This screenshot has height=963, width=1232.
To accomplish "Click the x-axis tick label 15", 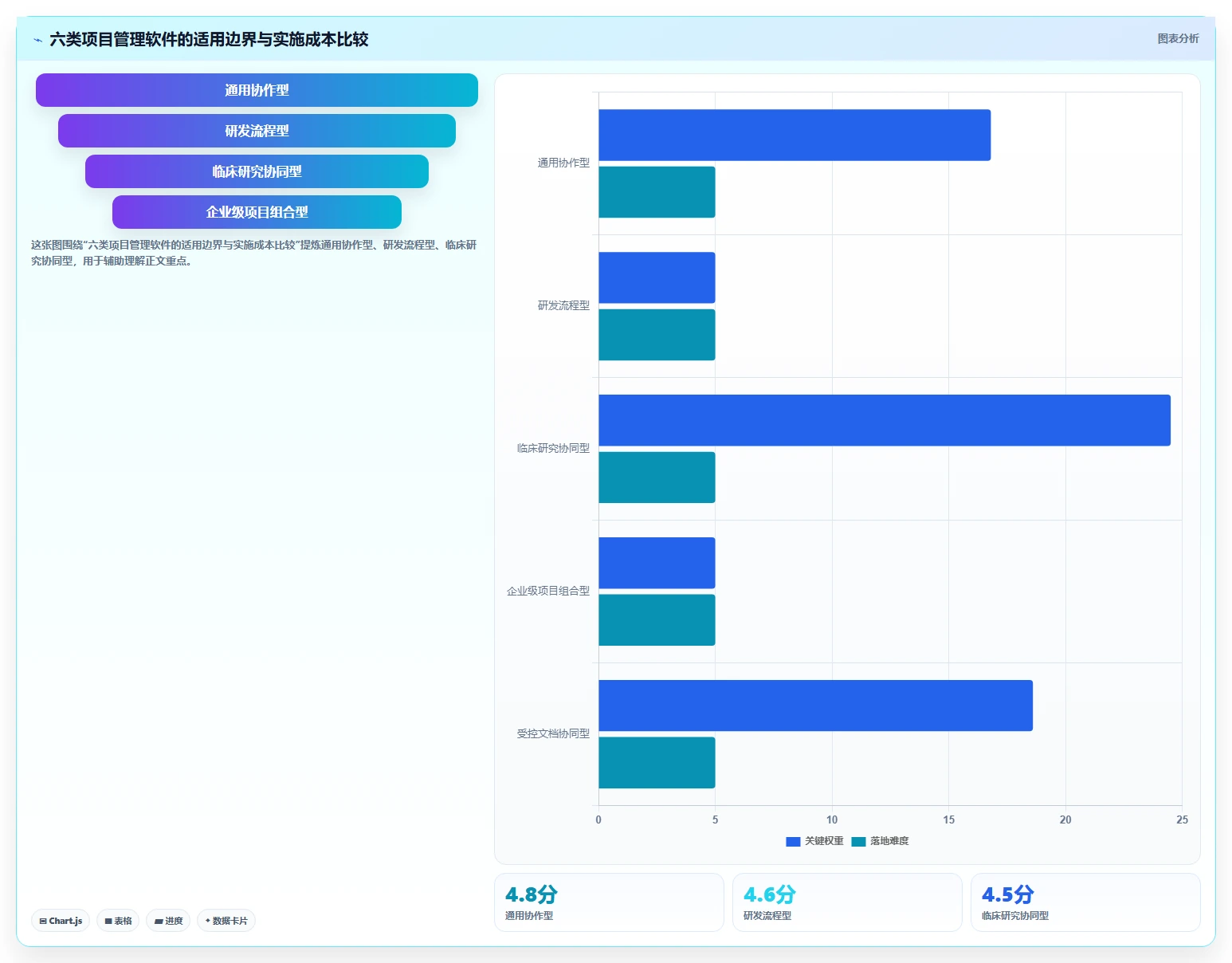I will coord(948,820).
